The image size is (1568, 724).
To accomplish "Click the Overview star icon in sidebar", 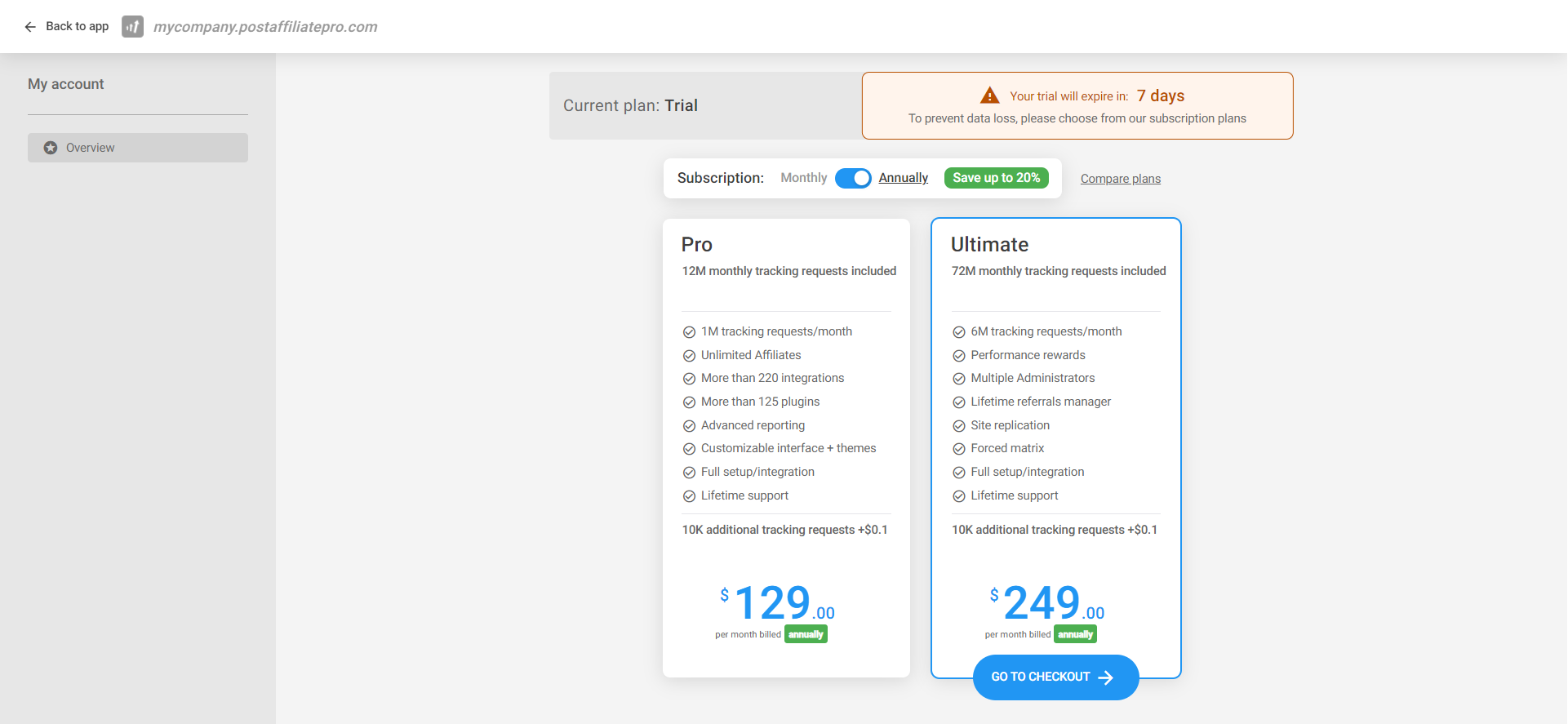I will tap(51, 148).
